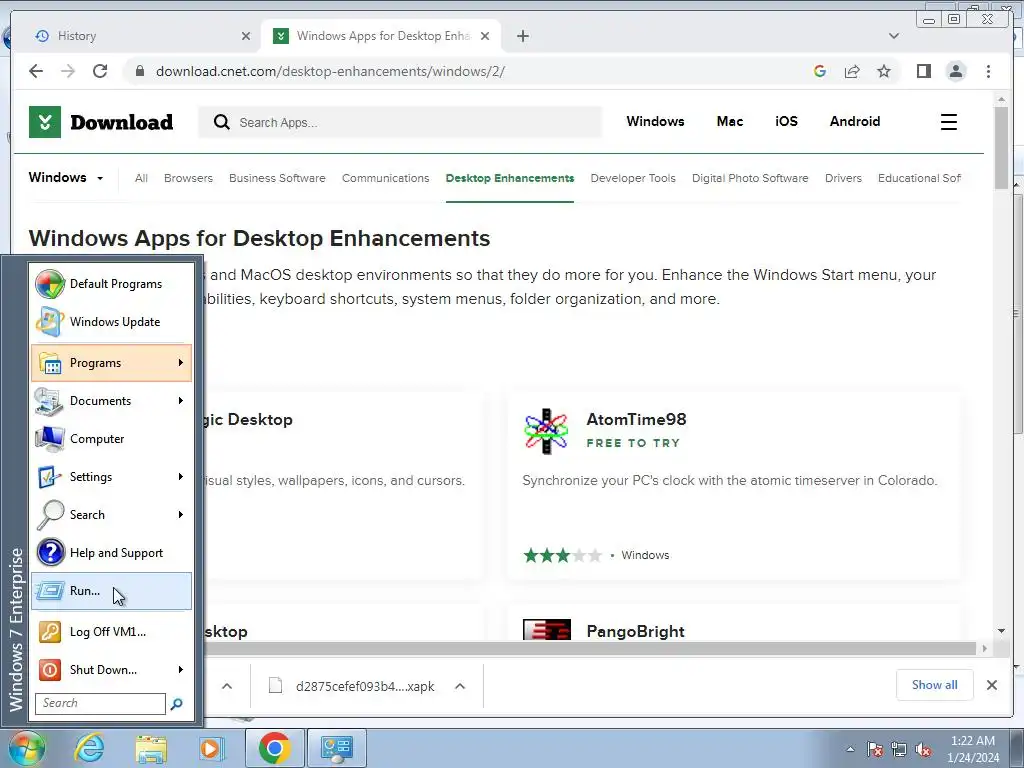Click the Chrome taskbar button
1024x768 pixels.
point(274,748)
